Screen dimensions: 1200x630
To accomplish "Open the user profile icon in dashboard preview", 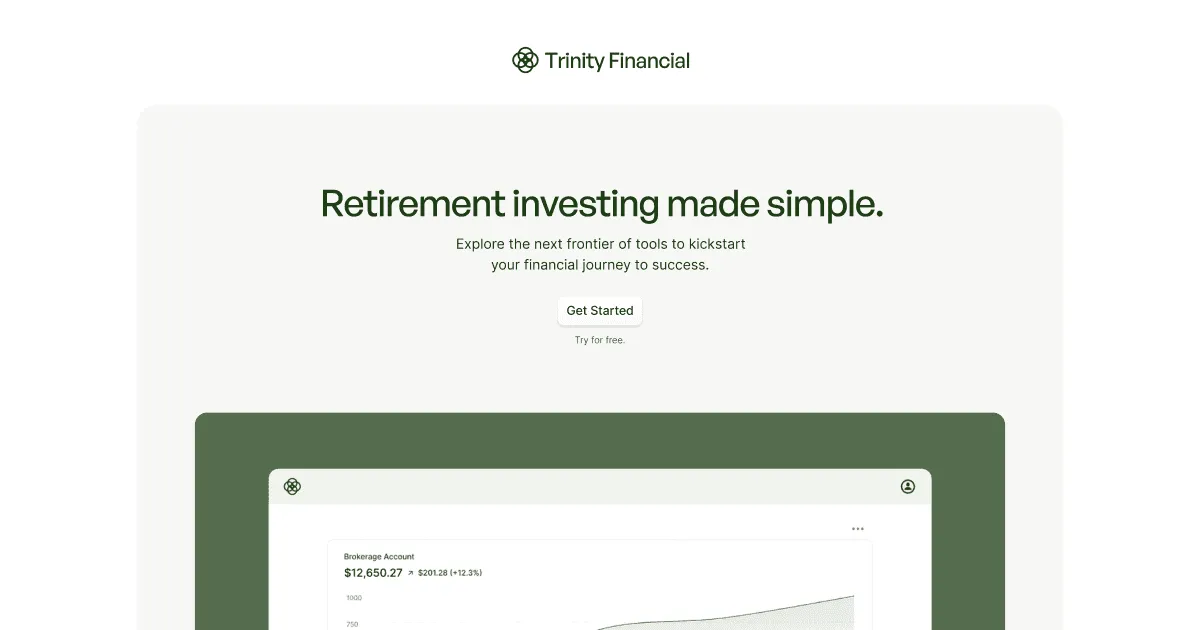I will click(908, 487).
